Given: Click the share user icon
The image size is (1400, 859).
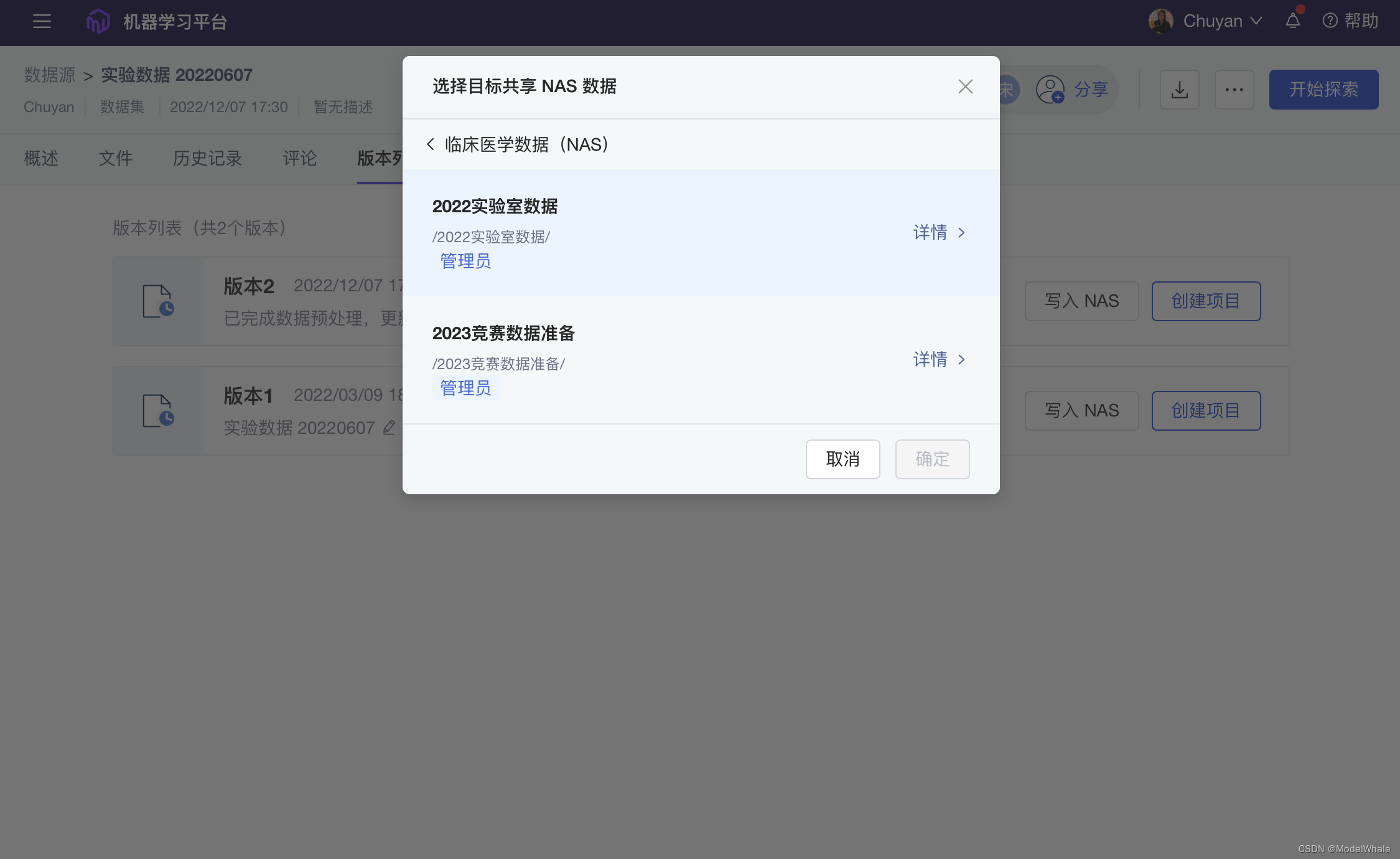Looking at the screenshot, I should pos(1050,90).
